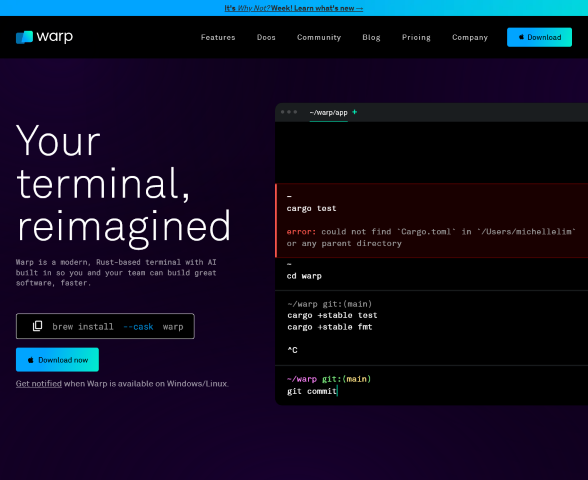588x480 pixels.
Task: Click the green plus new tab icon
Action: pyautogui.click(x=354, y=112)
